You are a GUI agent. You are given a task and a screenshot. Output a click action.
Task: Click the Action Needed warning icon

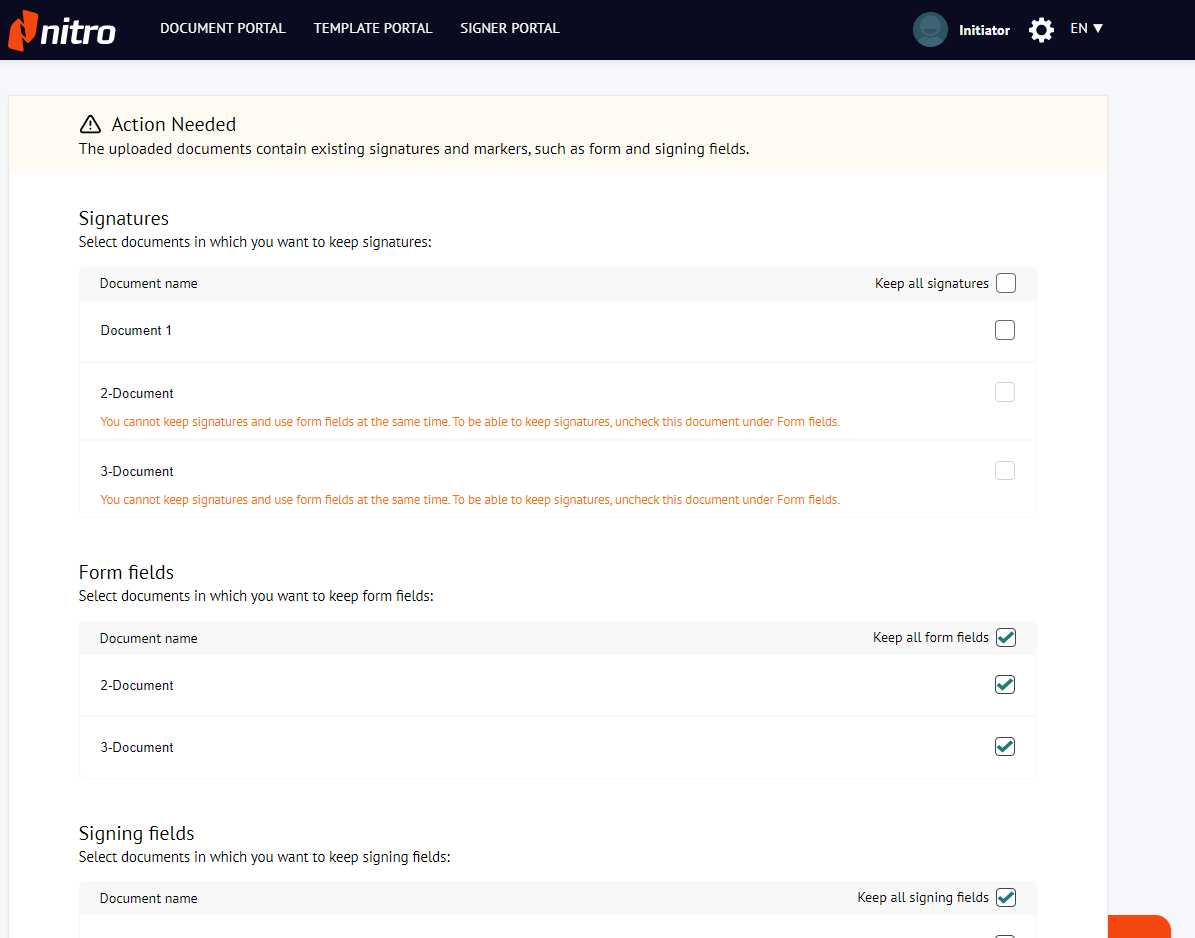[x=90, y=124]
